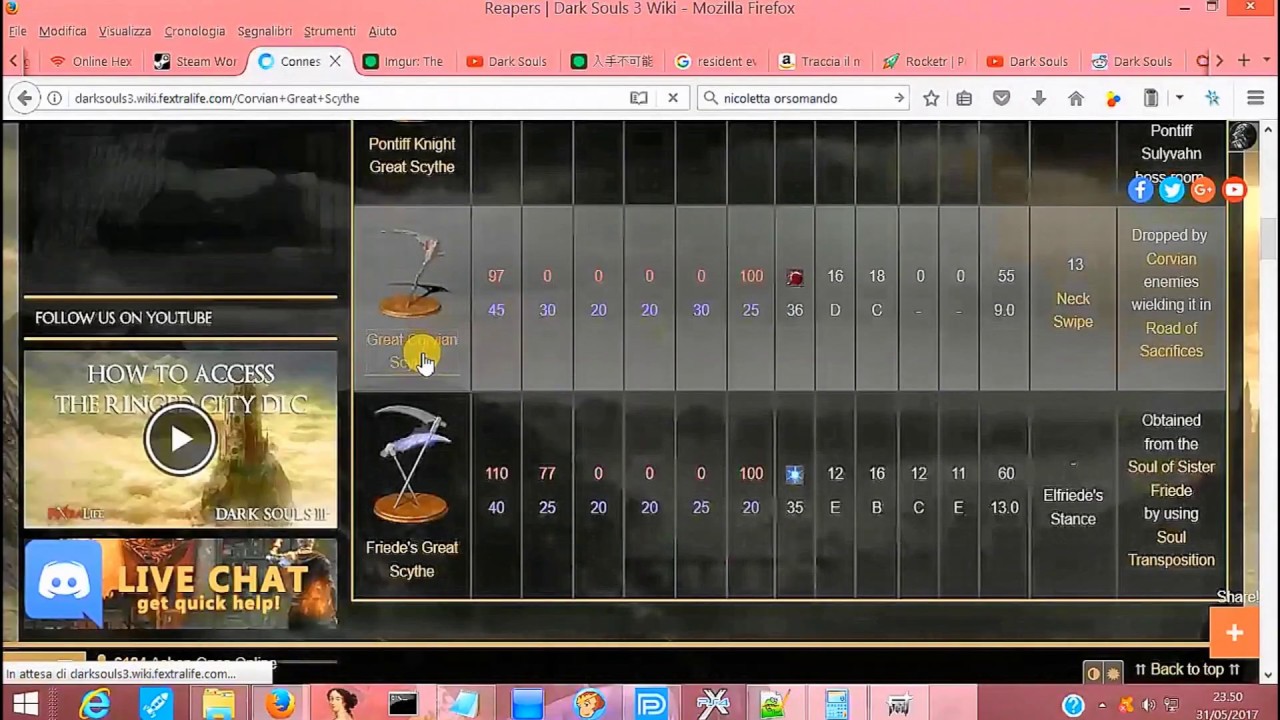Open the Aiuto menu
The height and width of the screenshot is (720, 1280).
coord(382,31)
